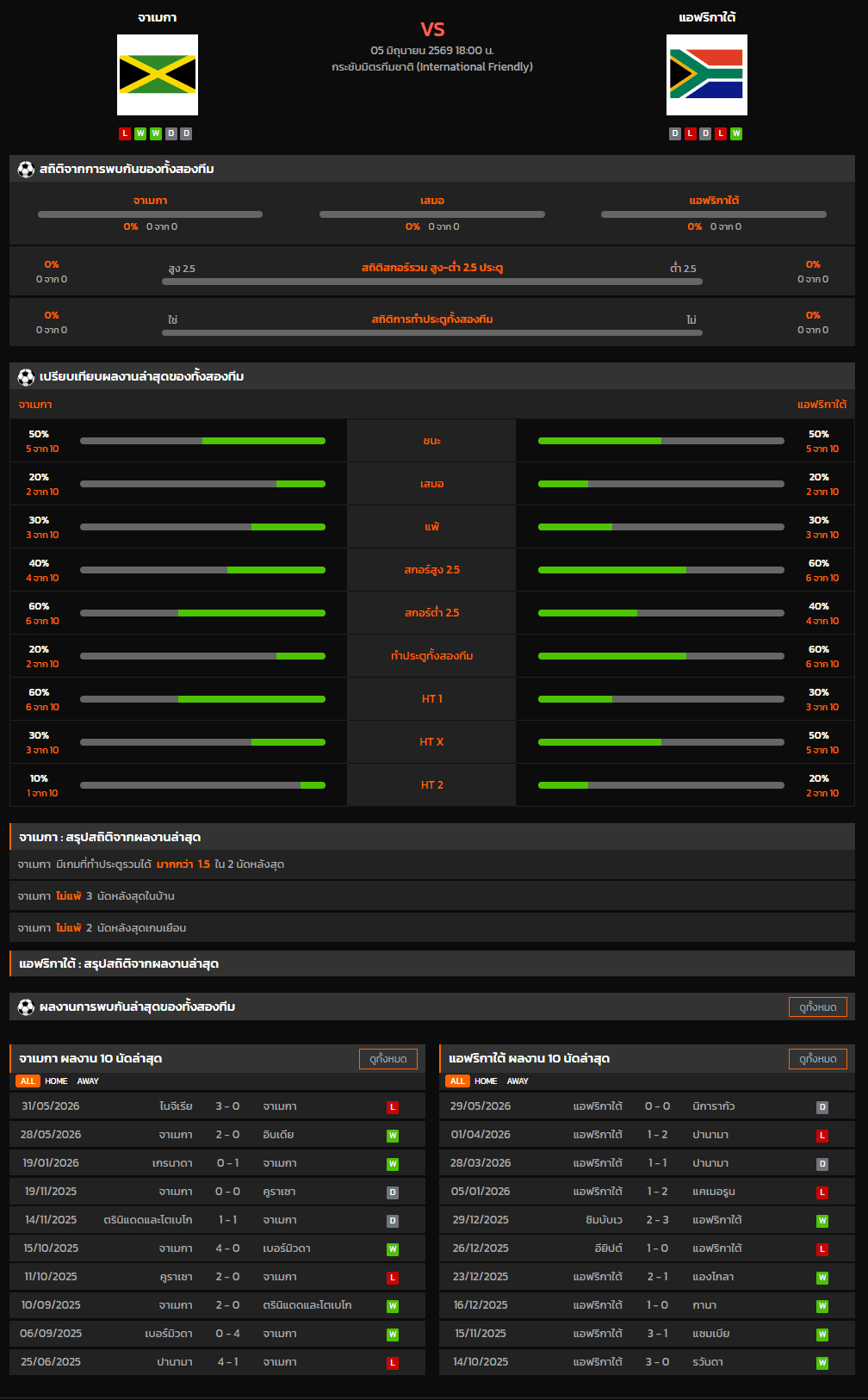Screen dimensions: 868x1400
Task: Click W result badge for 15/11/2025 match
Action: pyautogui.click(x=822, y=1335)
